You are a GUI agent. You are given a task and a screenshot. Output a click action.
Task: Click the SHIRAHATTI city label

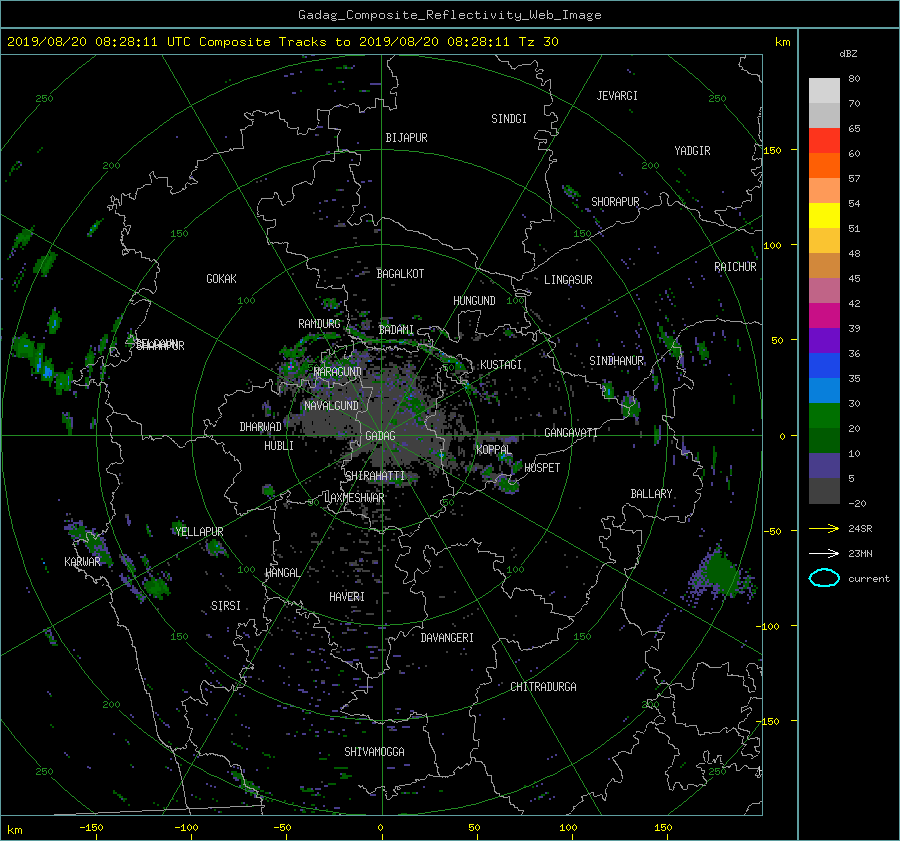click(x=375, y=476)
